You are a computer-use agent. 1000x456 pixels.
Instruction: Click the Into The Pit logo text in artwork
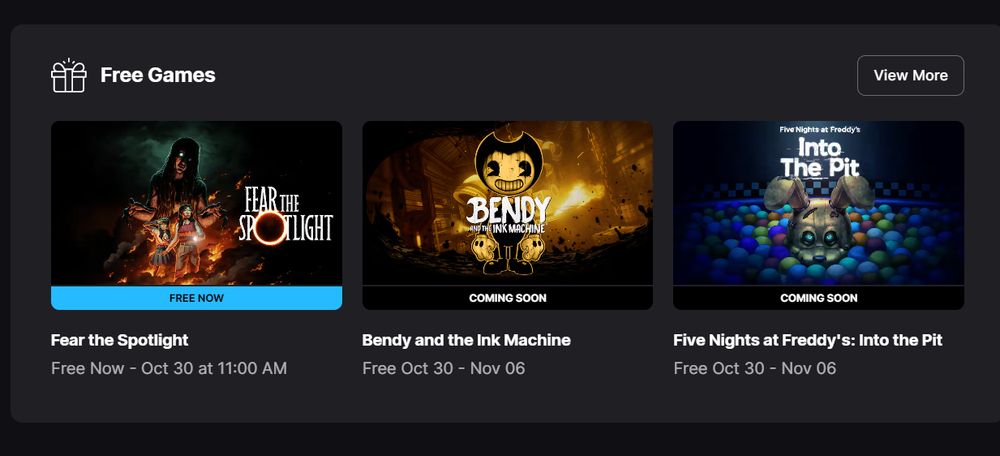pyautogui.click(x=820, y=156)
